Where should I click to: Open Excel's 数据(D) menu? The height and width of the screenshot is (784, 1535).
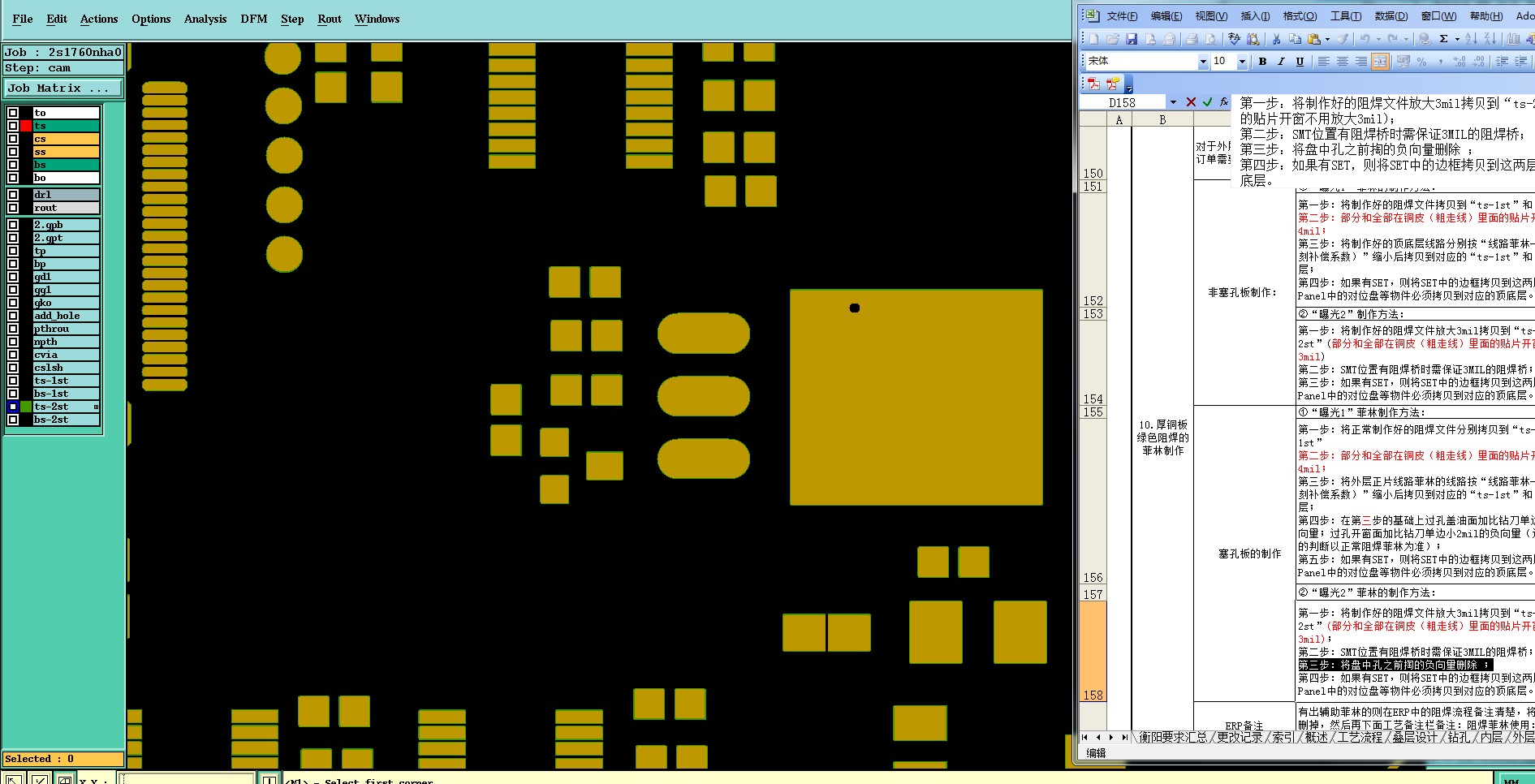1391,16
